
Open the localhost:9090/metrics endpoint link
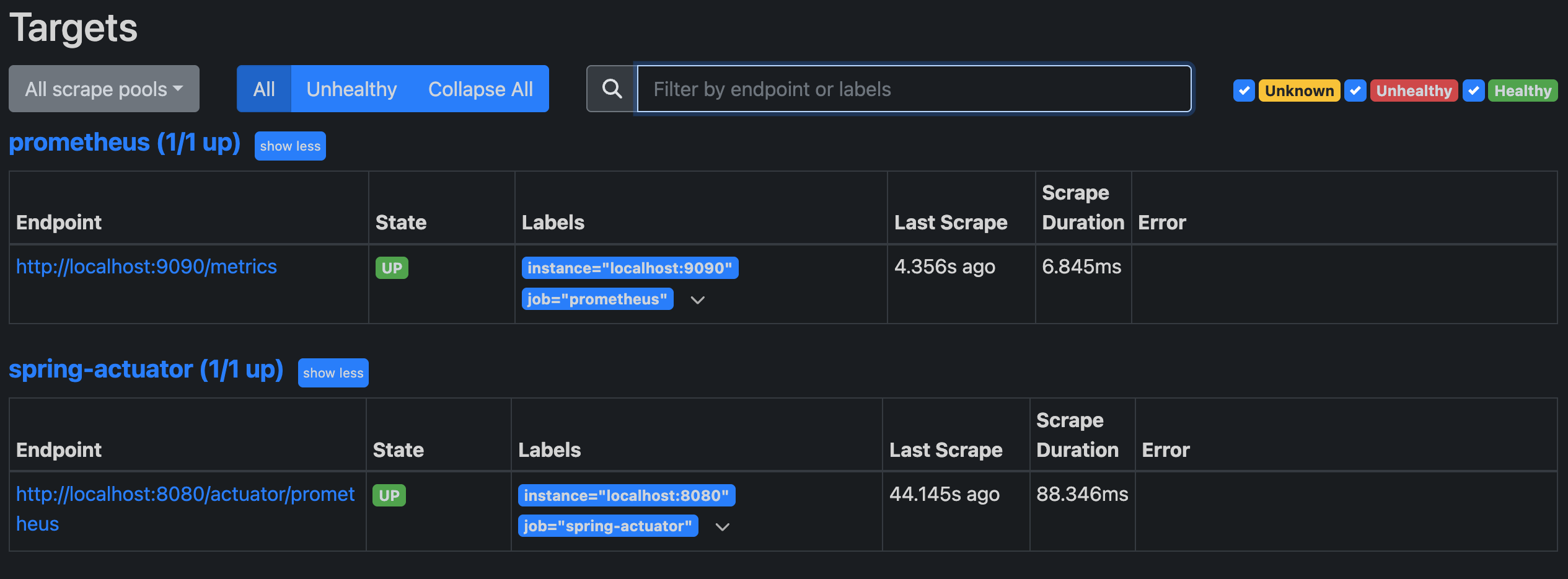(x=146, y=267)
